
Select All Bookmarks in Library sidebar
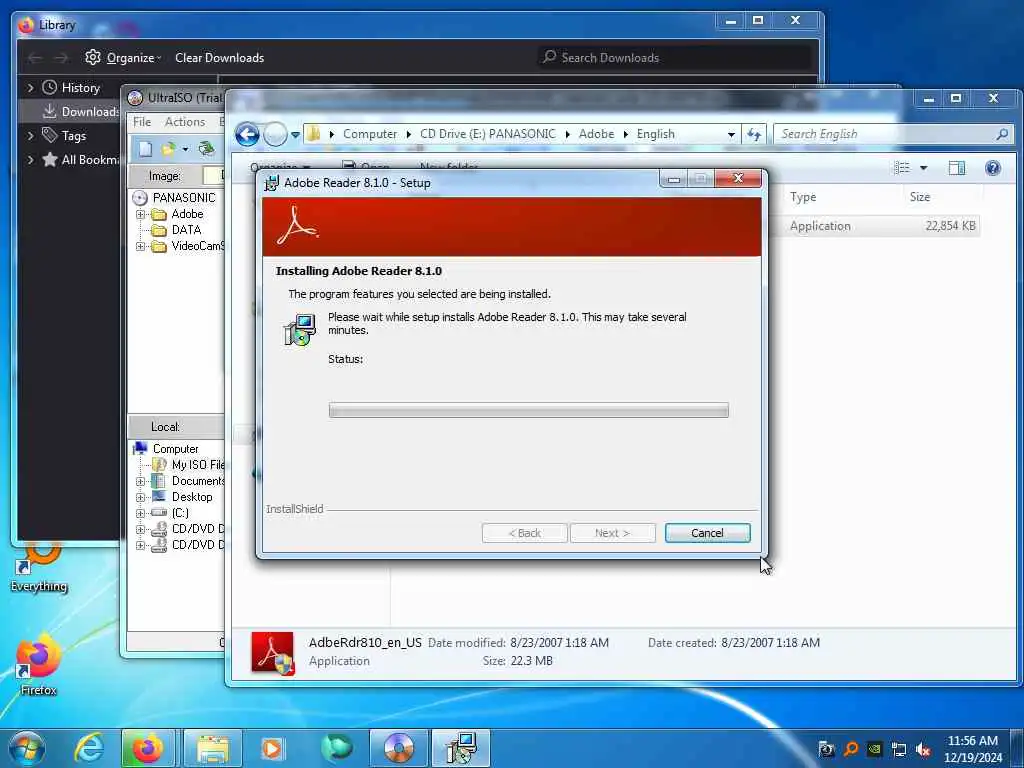pos(81,159)
